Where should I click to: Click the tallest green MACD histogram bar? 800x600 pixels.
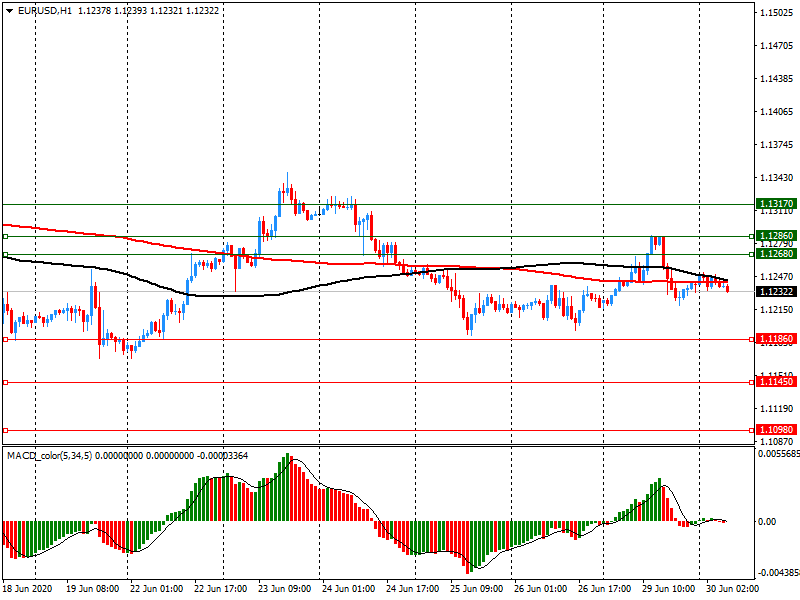coord(287,488)
